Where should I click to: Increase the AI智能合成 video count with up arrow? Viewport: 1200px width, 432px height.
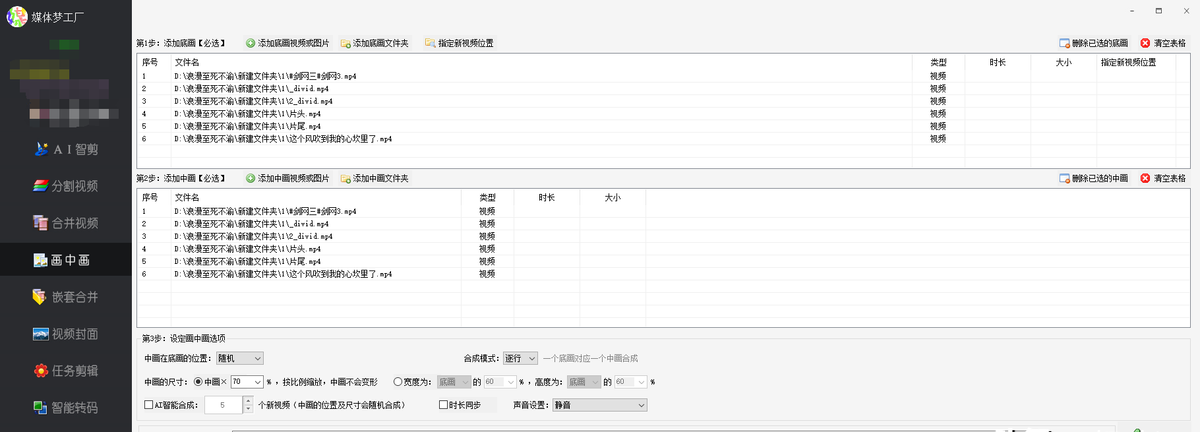(x=247, y=401)
